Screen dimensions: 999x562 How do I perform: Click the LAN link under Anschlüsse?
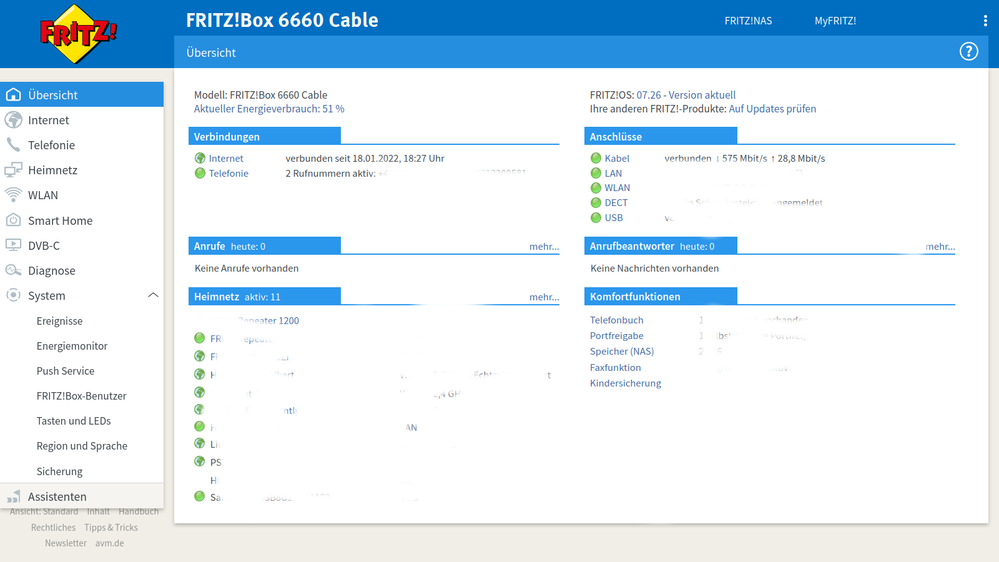[613, 173]
